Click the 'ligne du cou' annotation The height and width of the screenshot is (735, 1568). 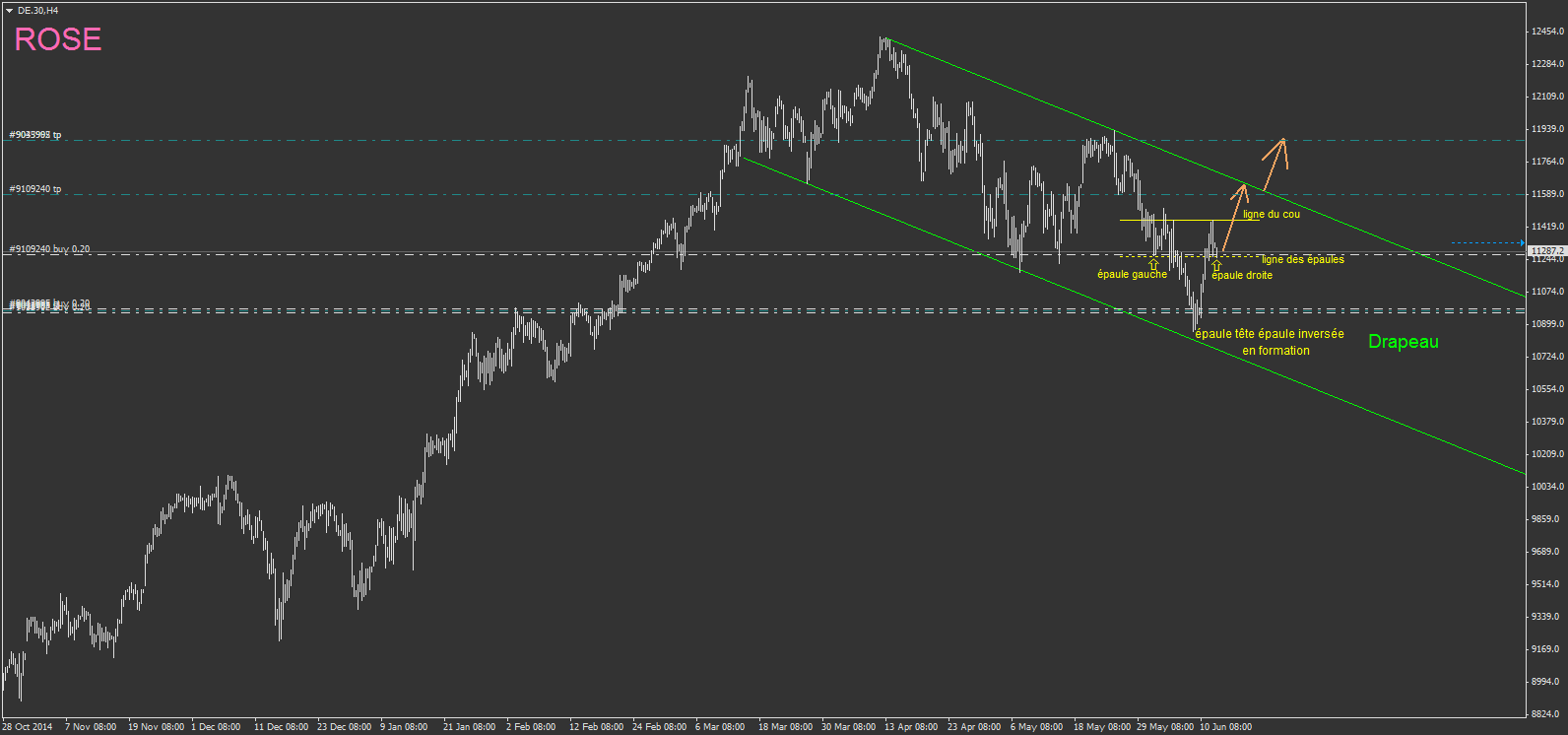pos(1272,214)
